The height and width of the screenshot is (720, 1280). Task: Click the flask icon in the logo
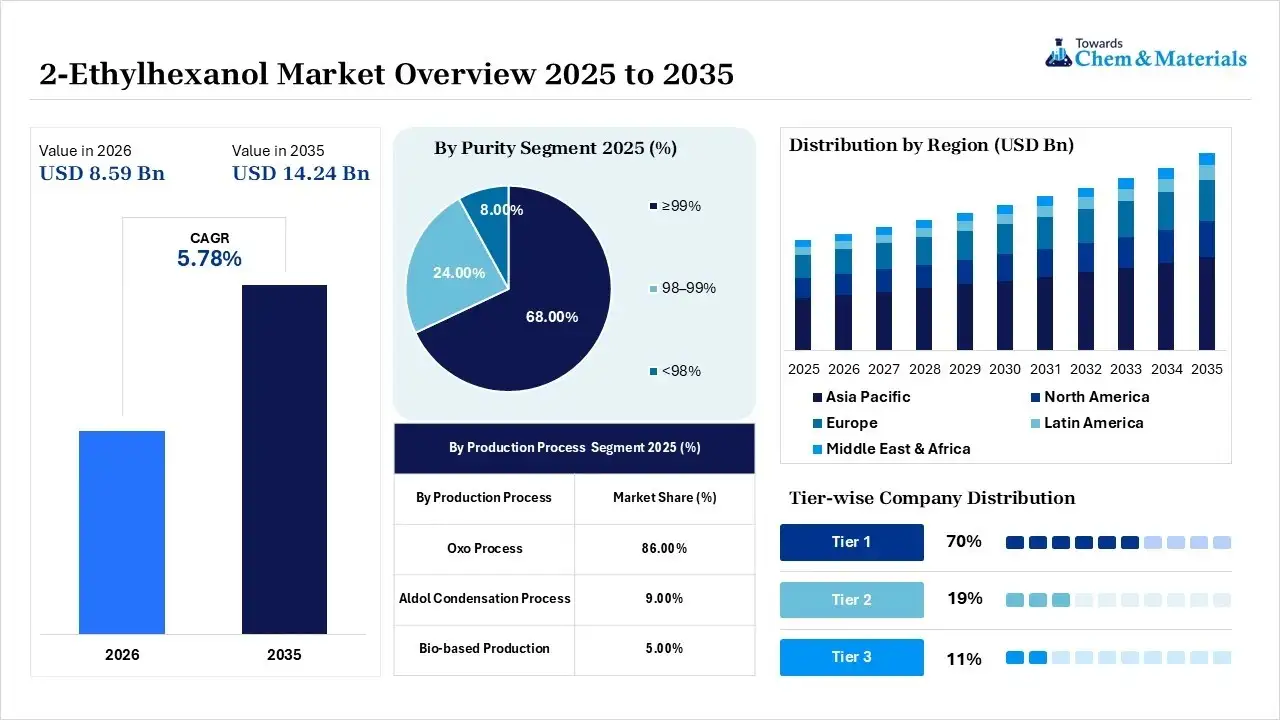click(1058, 53)
